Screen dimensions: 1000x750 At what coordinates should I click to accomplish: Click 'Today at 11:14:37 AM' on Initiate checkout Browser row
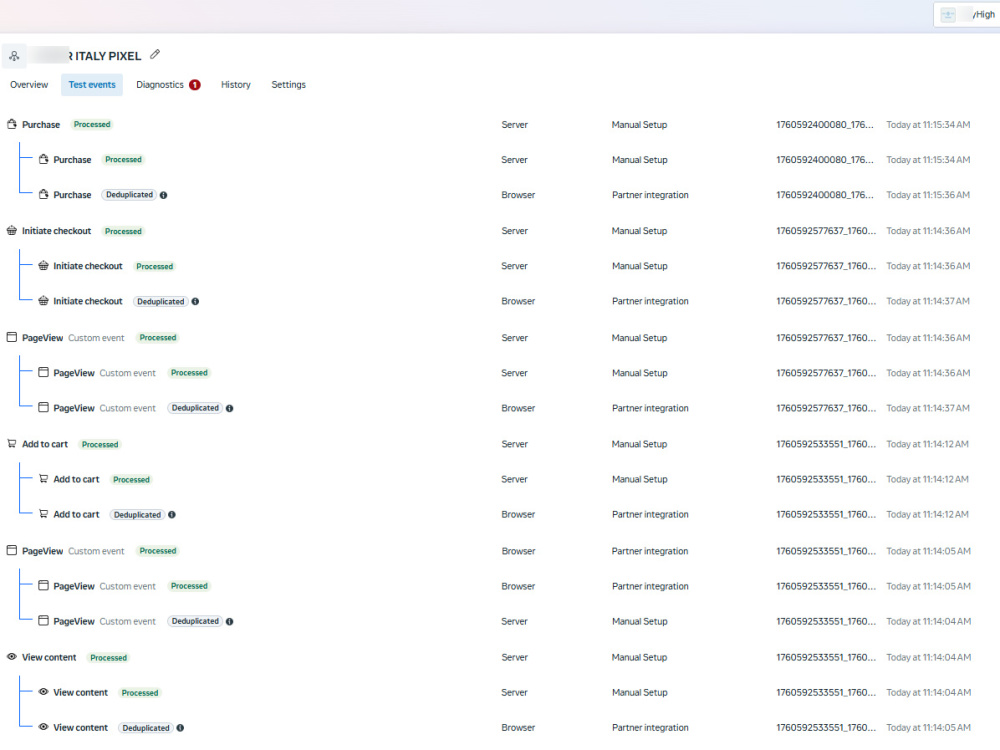(x=928, y=301)
